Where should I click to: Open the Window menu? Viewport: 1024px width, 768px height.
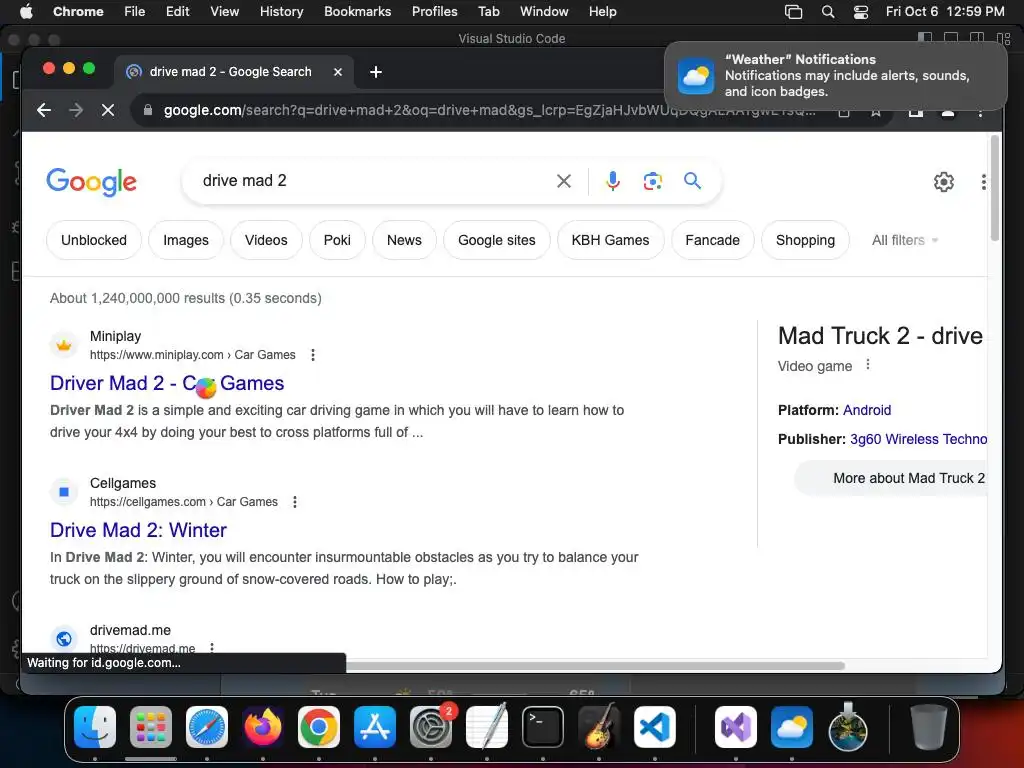coord(544,12)
